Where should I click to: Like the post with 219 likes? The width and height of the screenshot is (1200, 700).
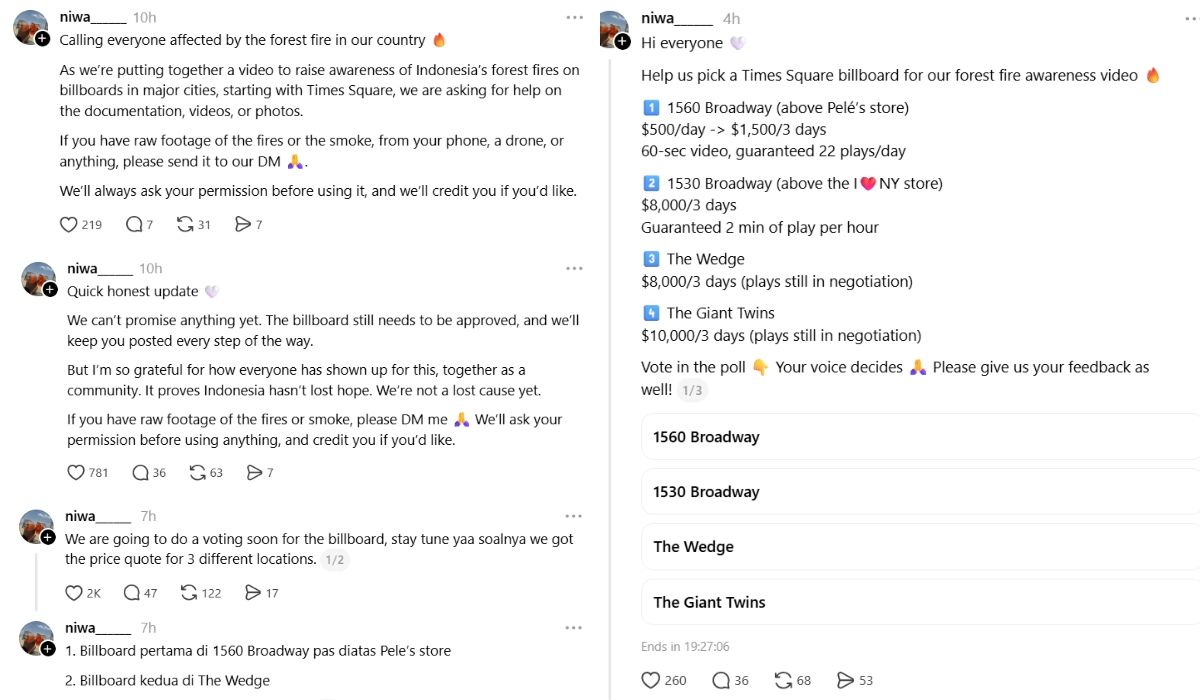click(x=81, y=224)
